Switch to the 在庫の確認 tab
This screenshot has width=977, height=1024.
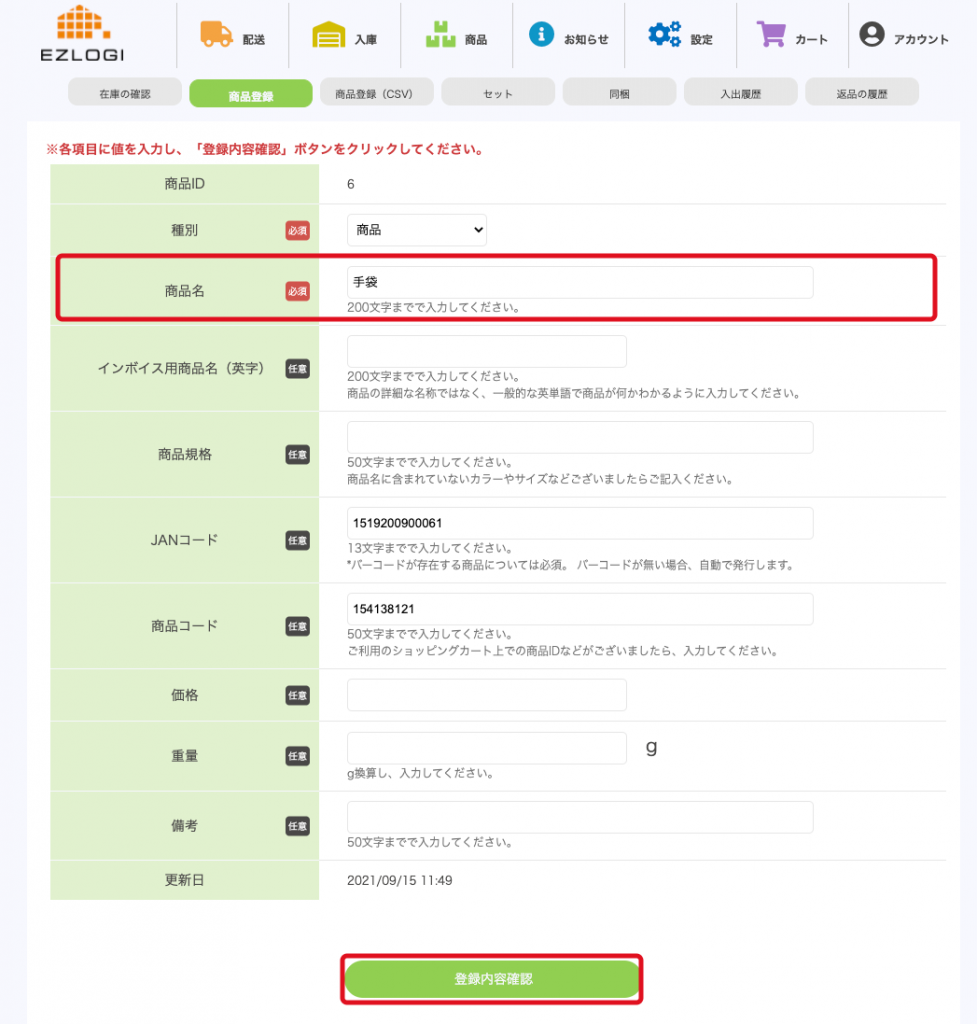point(124,93)
